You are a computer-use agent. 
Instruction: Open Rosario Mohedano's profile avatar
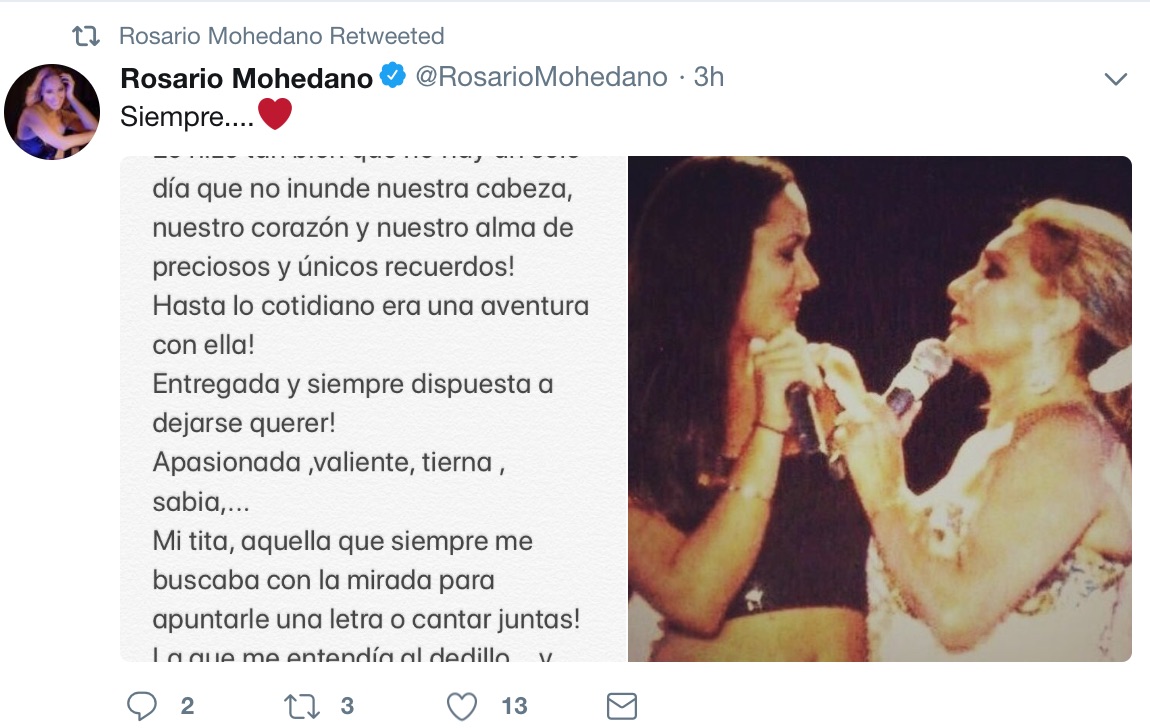pyautogui.click(x=52, y=112)
